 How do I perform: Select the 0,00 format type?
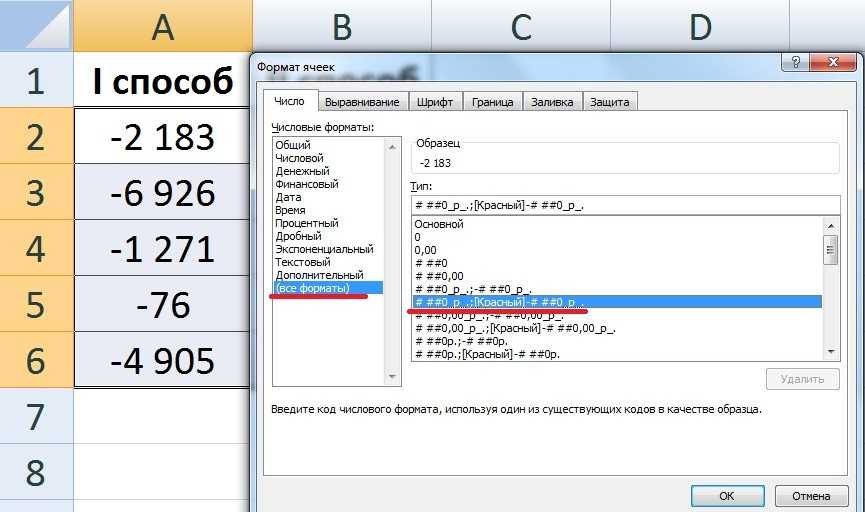[x=617, y=250]
